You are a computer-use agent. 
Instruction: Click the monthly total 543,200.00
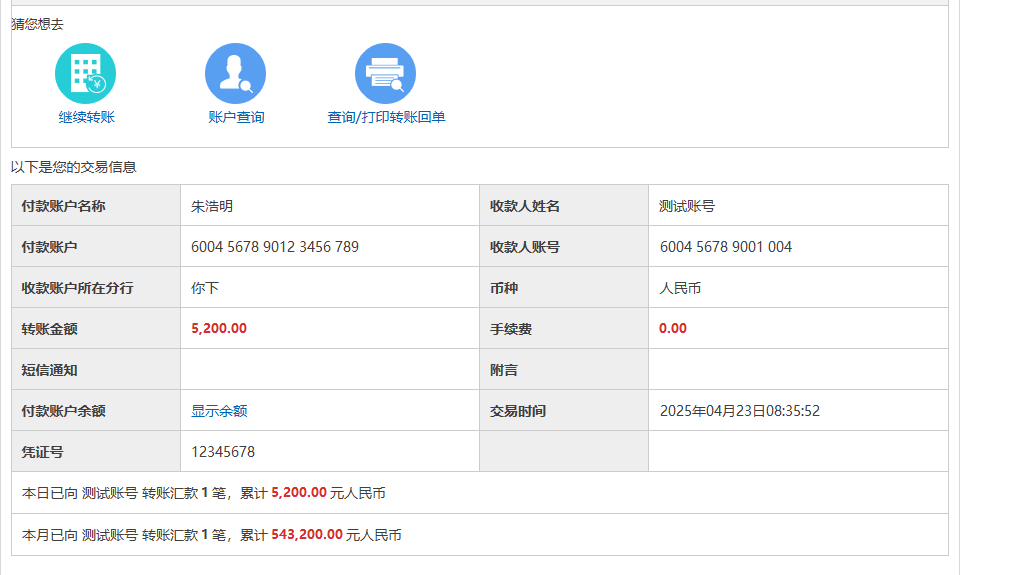[306, 535]
